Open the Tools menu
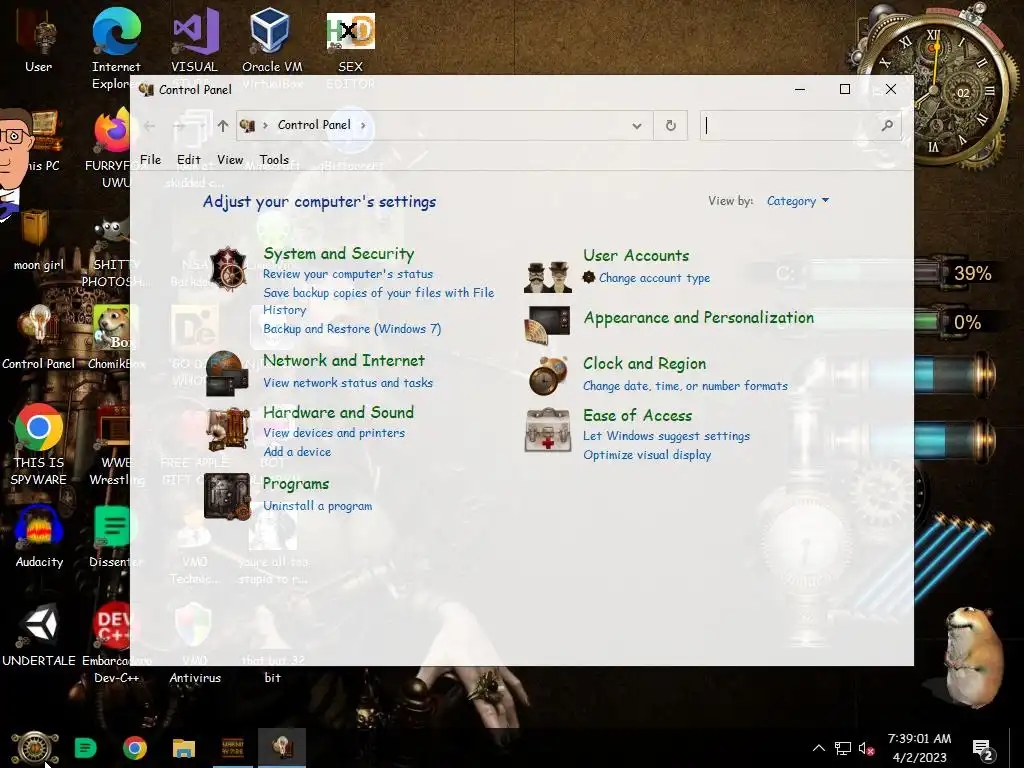Screen dimensions: 1024x768 tap(274, 159)
